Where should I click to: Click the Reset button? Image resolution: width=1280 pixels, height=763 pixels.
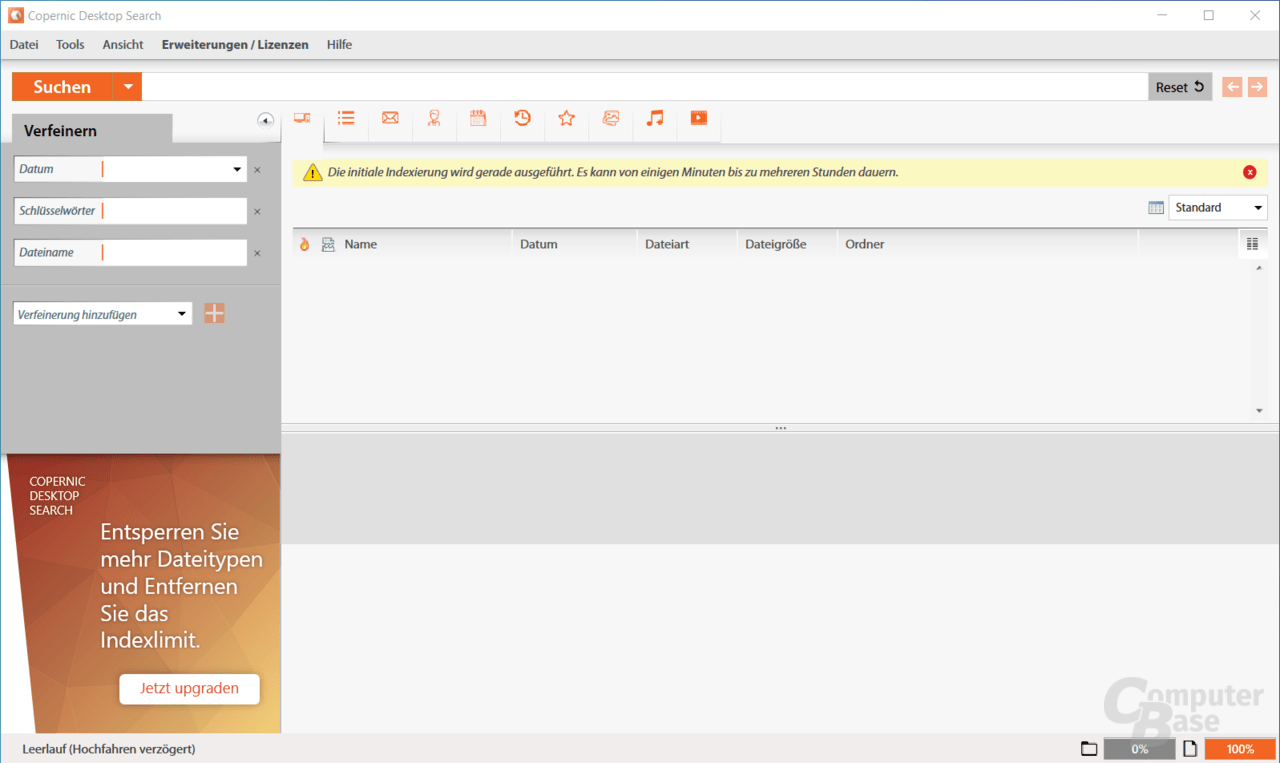(x=1180, y=87)
